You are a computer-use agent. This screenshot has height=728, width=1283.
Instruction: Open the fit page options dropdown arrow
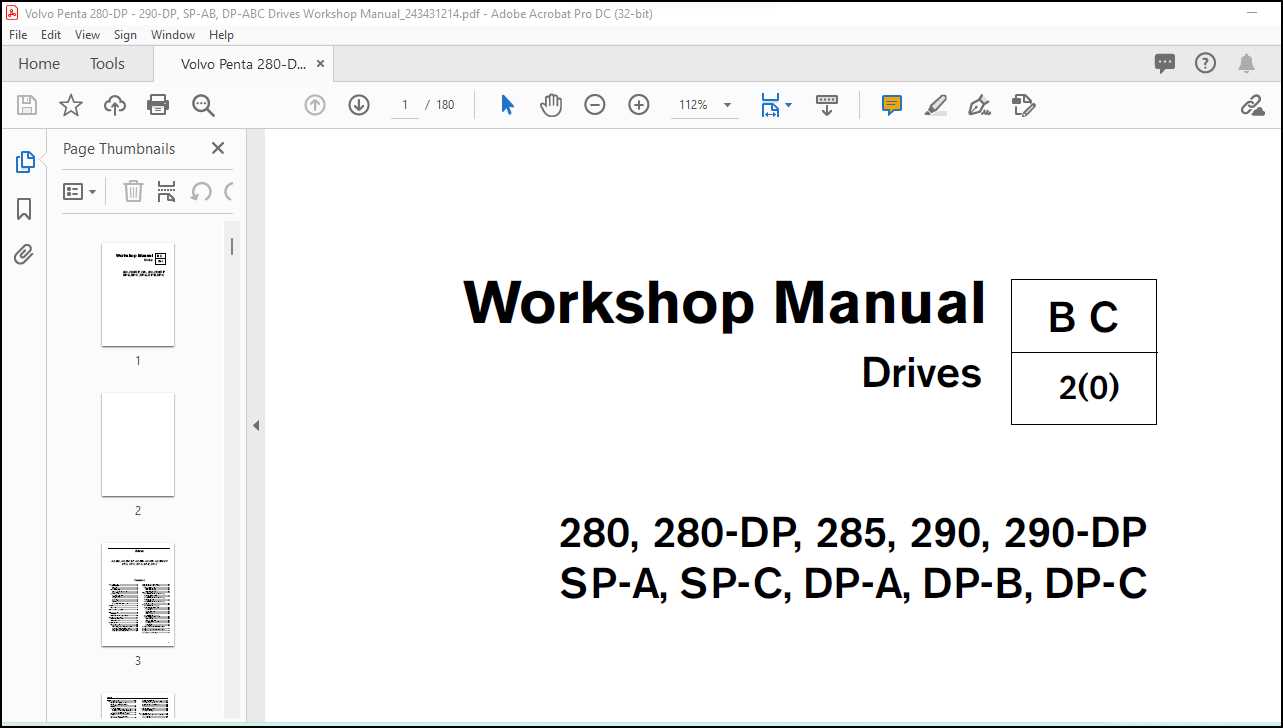(788, 105)
